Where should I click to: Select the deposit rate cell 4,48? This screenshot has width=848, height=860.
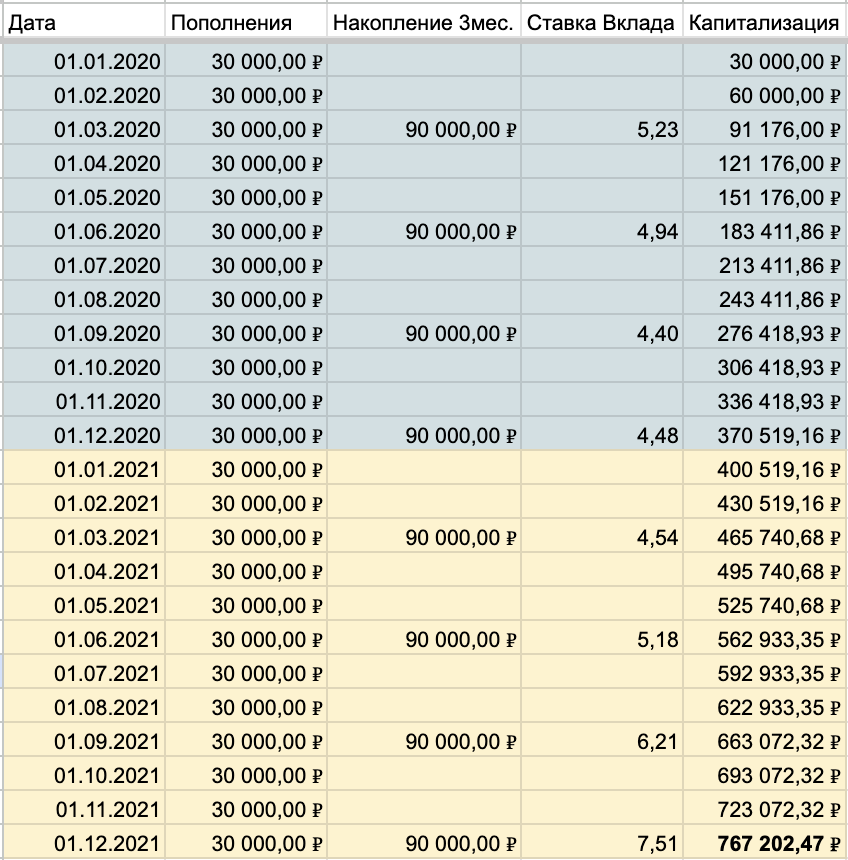pyautogui.click(x=657, y=436)
